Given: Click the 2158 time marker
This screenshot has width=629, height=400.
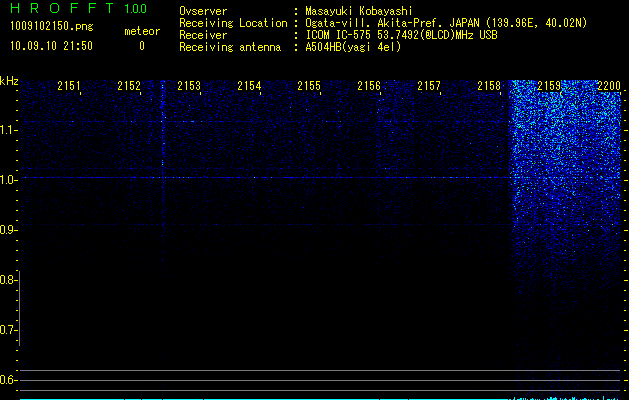Looking at the screenshot, I should click(x=489, y=86).
